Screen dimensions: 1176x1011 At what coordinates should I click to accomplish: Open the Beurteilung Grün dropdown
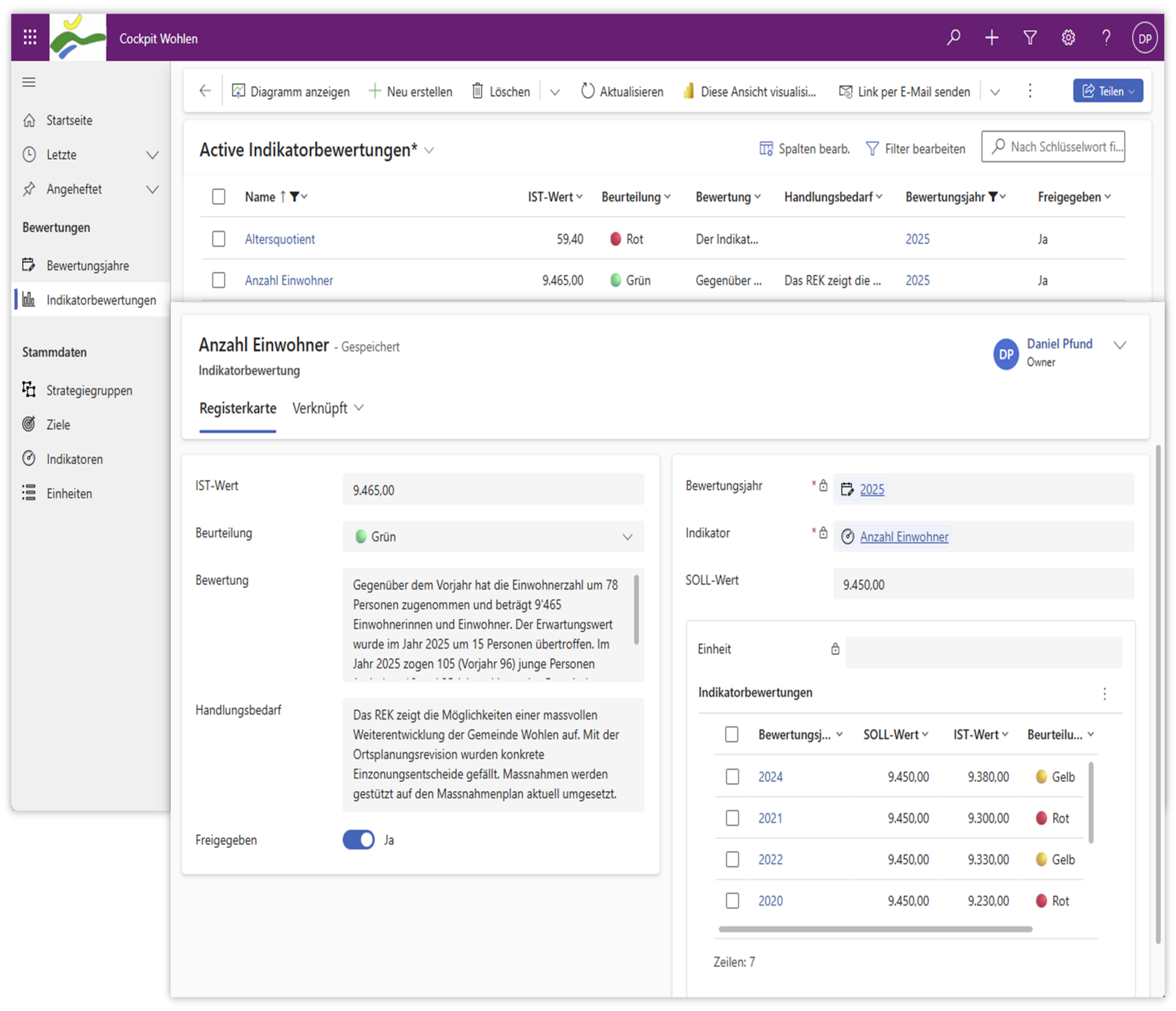[x=493, y=536]
